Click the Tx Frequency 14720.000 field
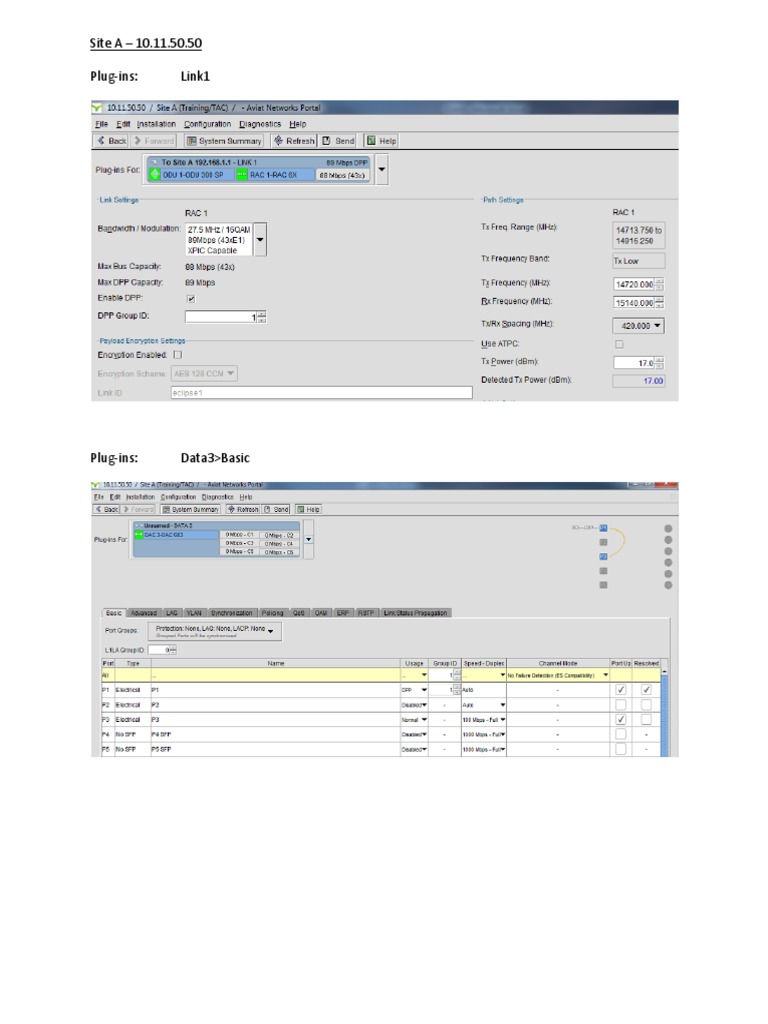 [638, 284]
